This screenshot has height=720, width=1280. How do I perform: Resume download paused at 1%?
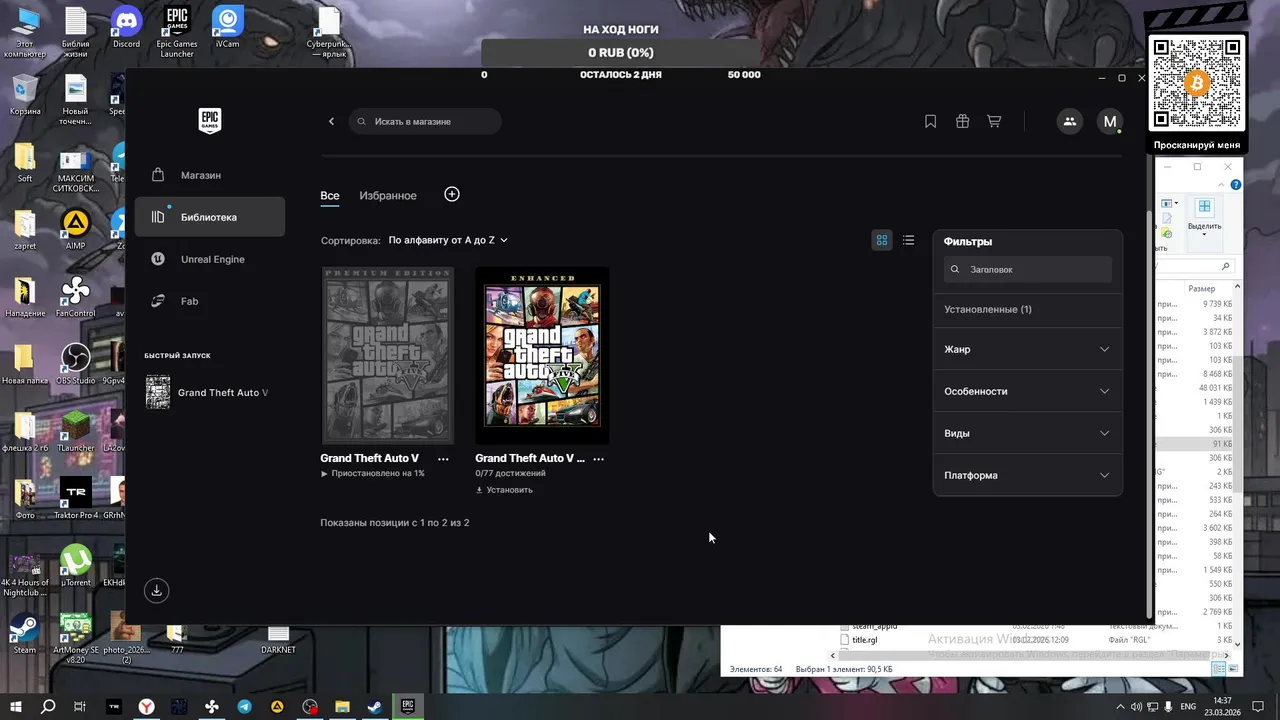click(x=373, y=473)
